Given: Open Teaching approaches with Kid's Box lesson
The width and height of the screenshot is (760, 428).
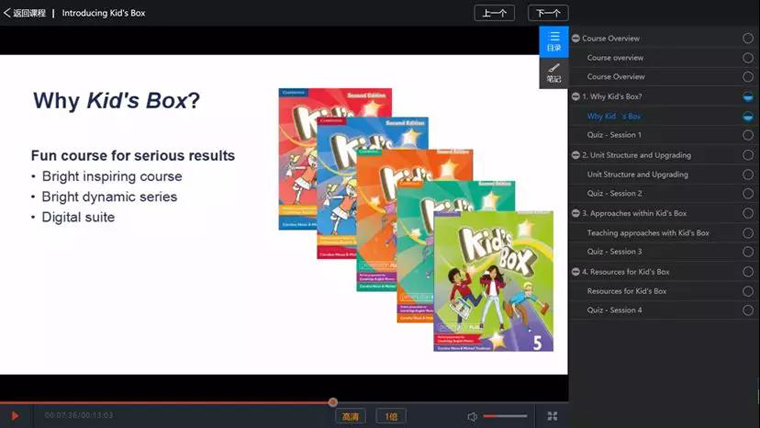Looking at the screenshot, I should pos(648,233).
